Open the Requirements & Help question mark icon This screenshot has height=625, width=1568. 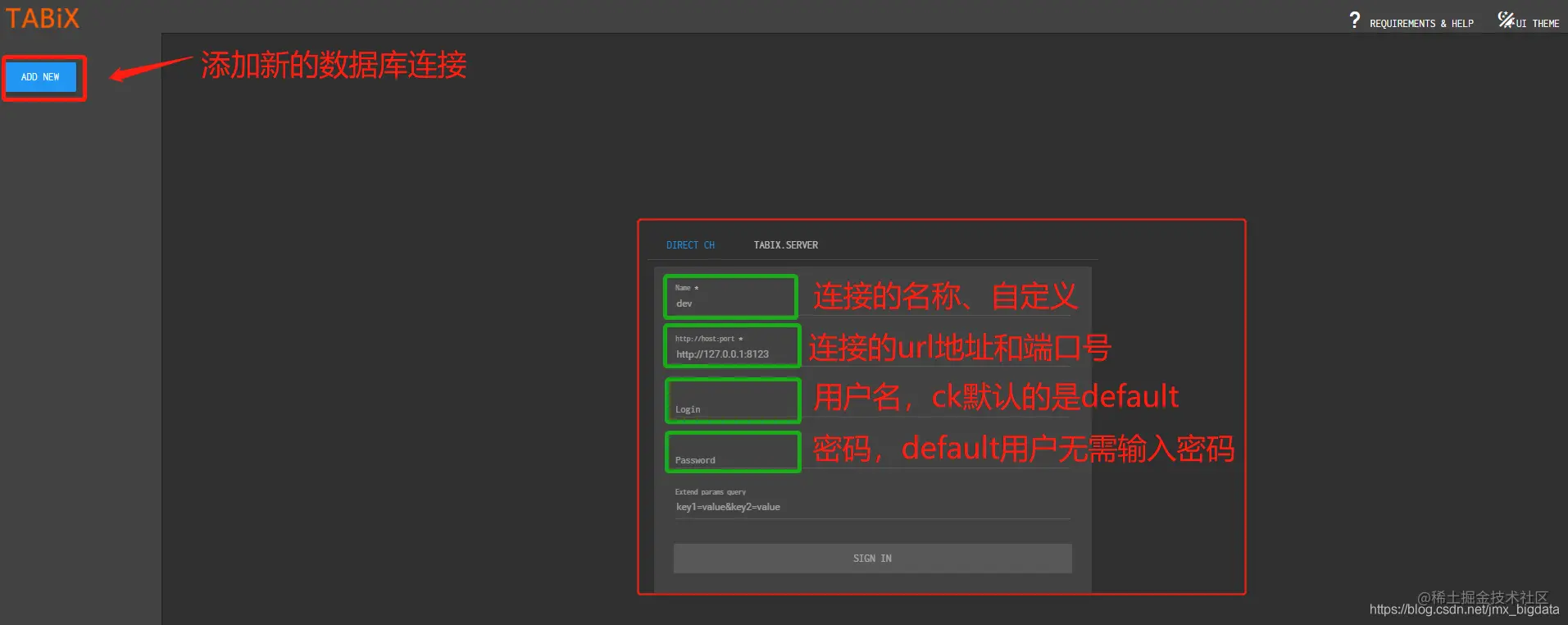point(1355,21)
